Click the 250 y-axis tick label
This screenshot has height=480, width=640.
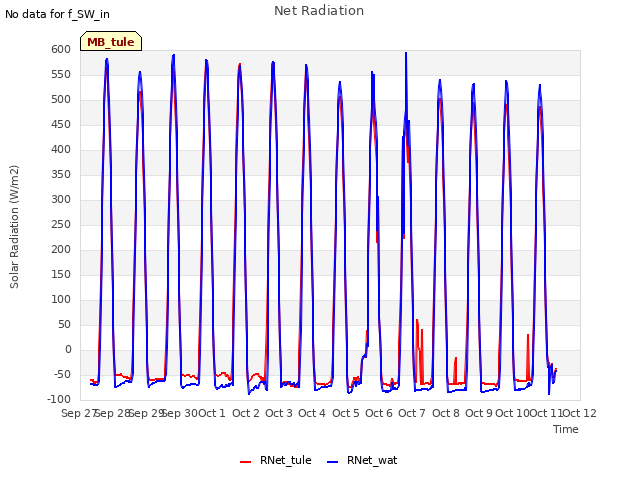[x=61, y=224]
